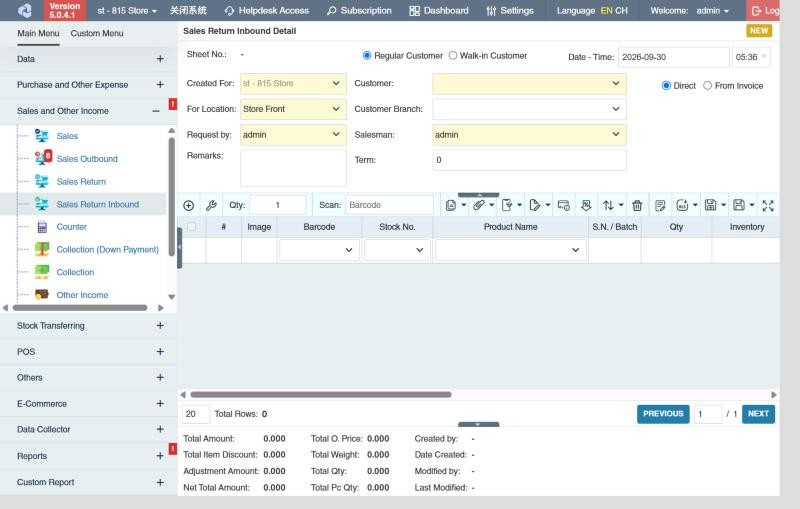
Task: Open the Product Name column dropdown in row
Action: 510,250
